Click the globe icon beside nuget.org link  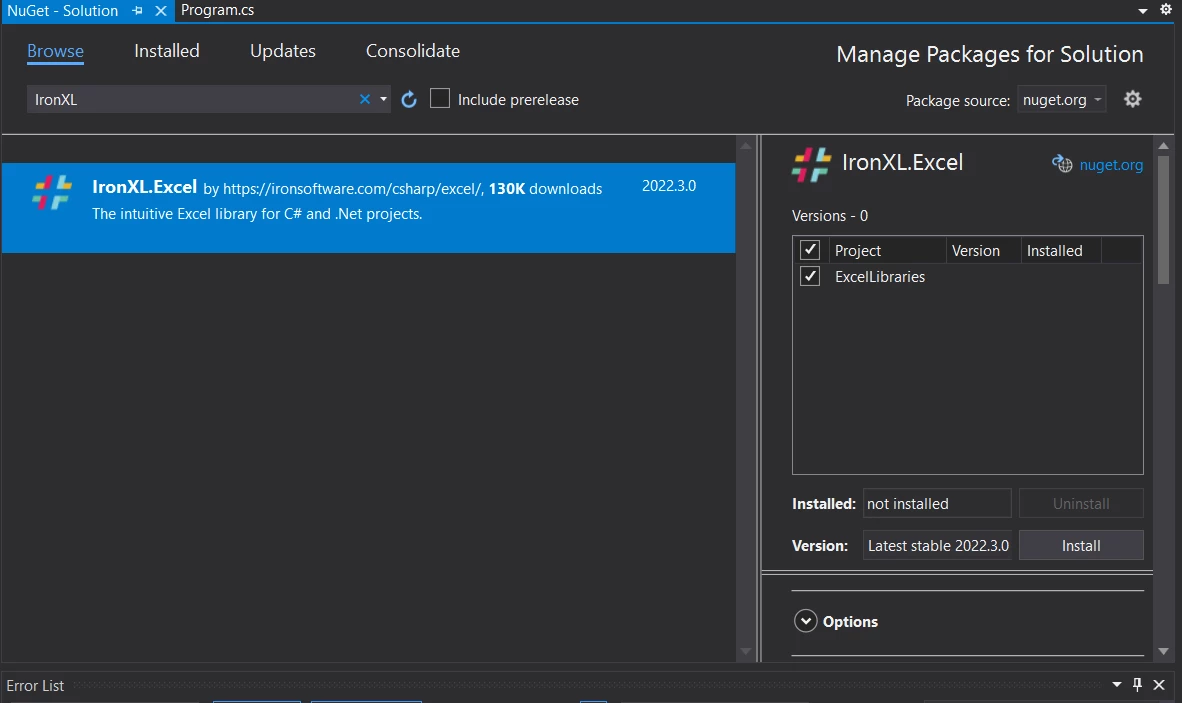click(x=1062, y=164)
